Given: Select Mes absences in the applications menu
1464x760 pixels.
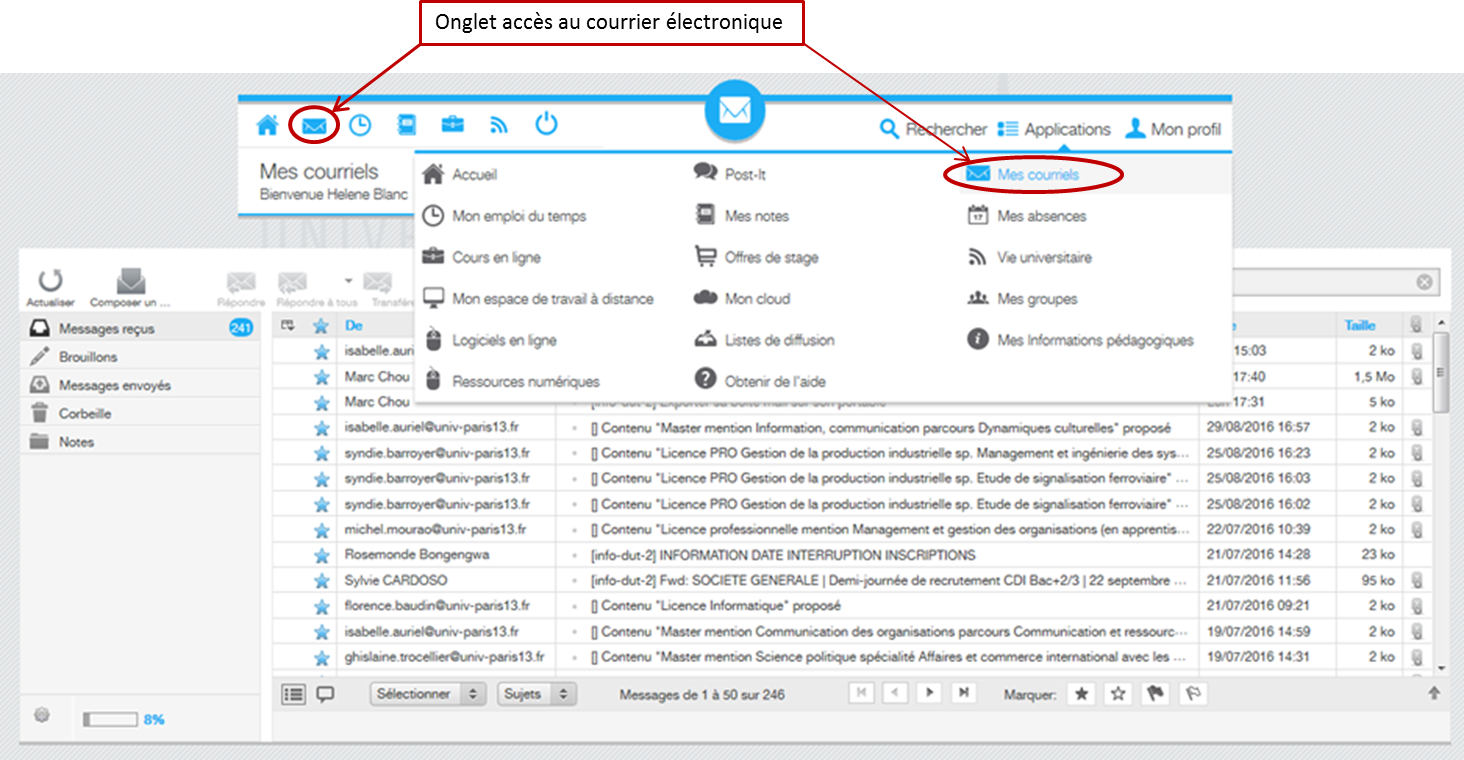Looking at the screenshot, I should pos(1040,216).
